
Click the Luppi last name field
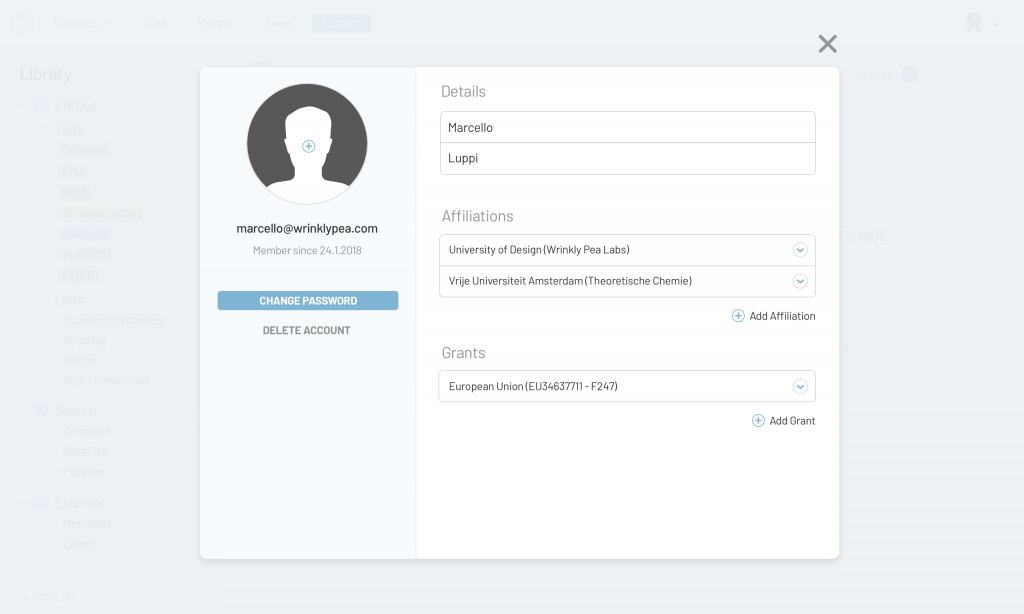(627, 158)
